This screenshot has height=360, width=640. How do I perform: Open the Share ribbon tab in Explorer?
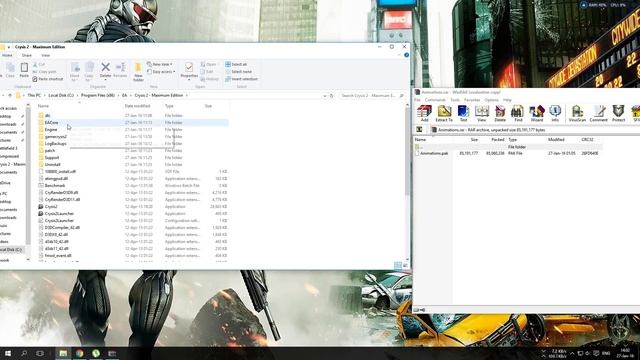click(x=27, y=55)
